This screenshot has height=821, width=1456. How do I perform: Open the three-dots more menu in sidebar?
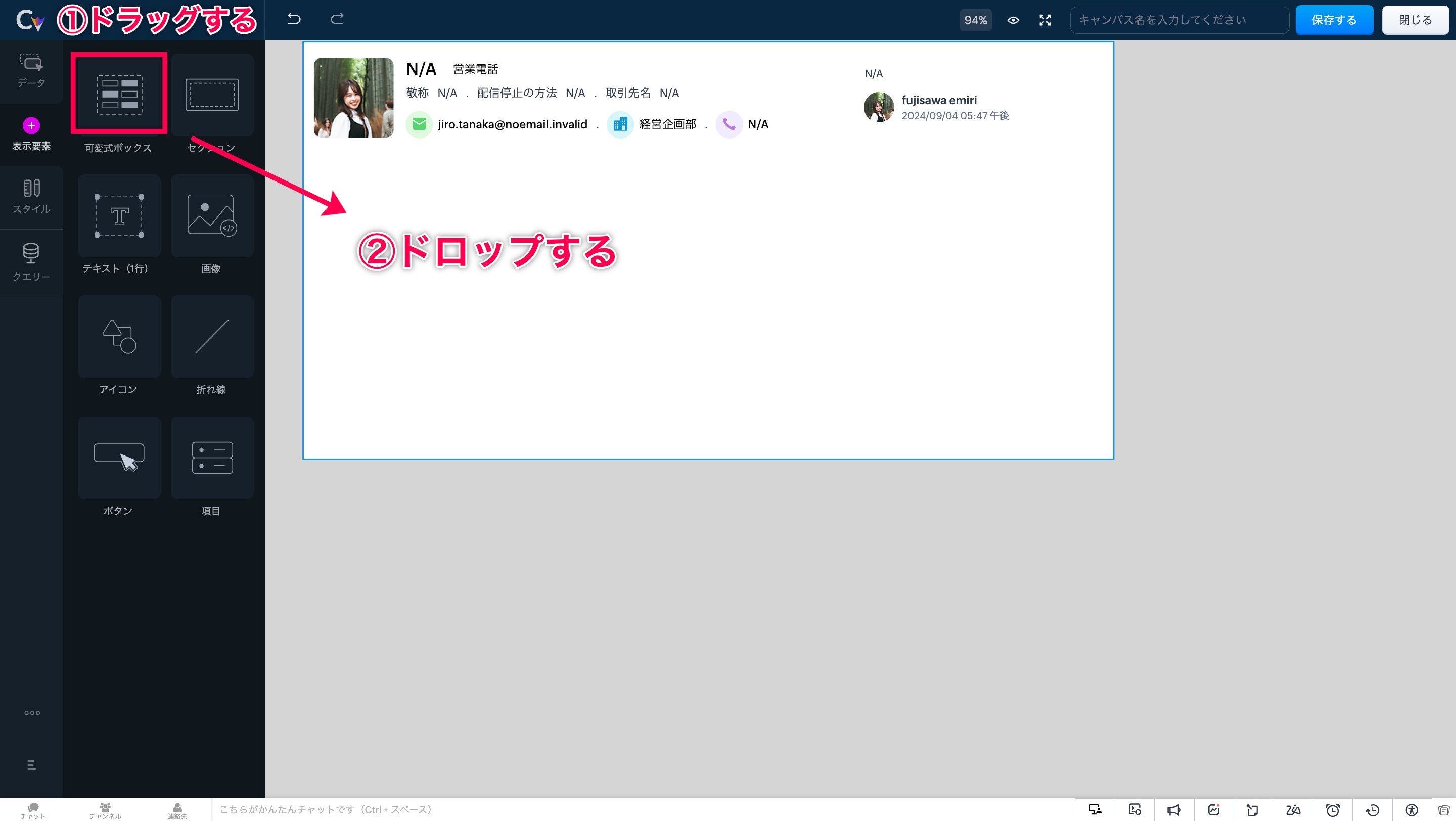click(x=32, y=712)
